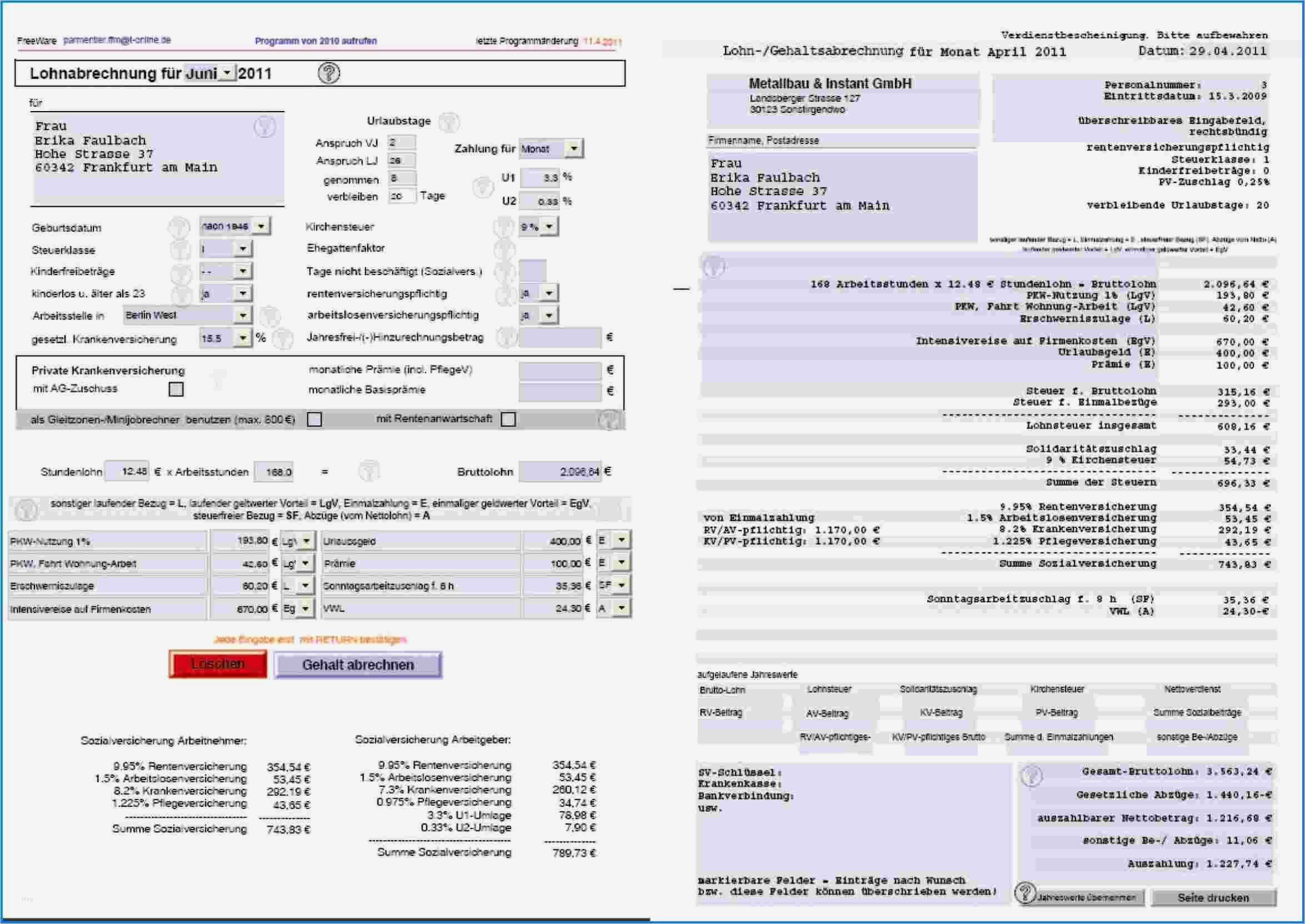Open the month dropdown showing Juni
Image resolution: width=1305 pixels, height=924 pixels.
227,73
